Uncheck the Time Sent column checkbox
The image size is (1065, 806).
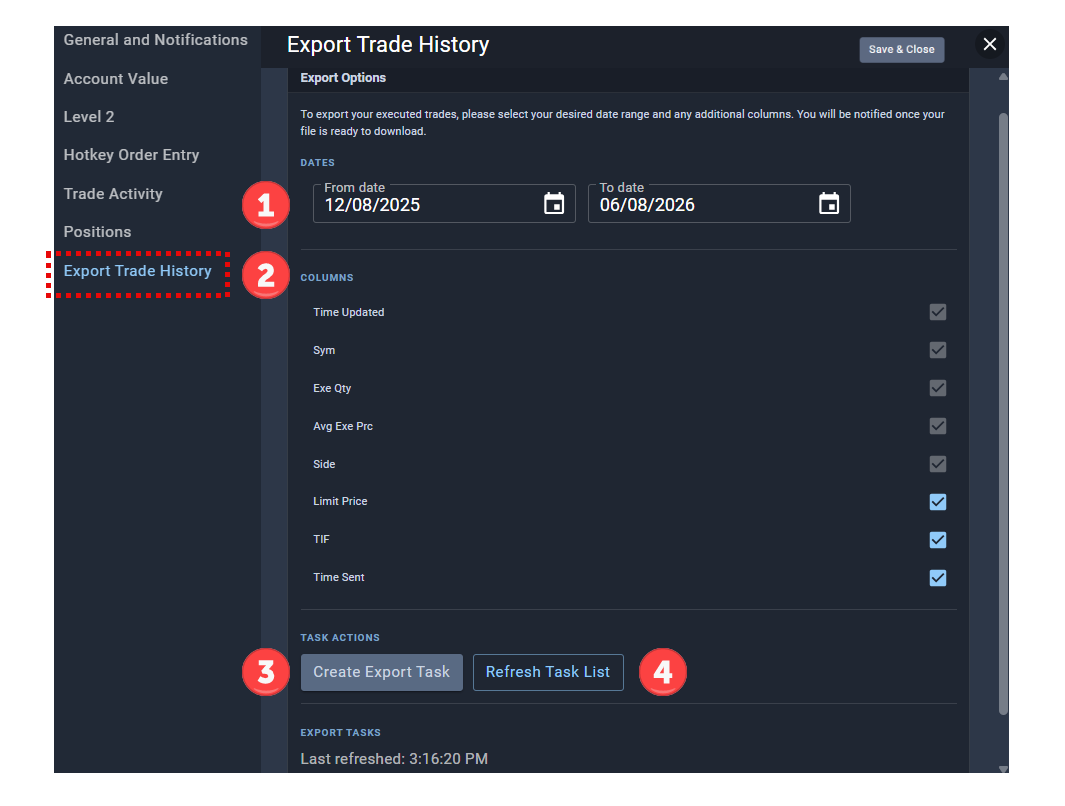(937, 578)
